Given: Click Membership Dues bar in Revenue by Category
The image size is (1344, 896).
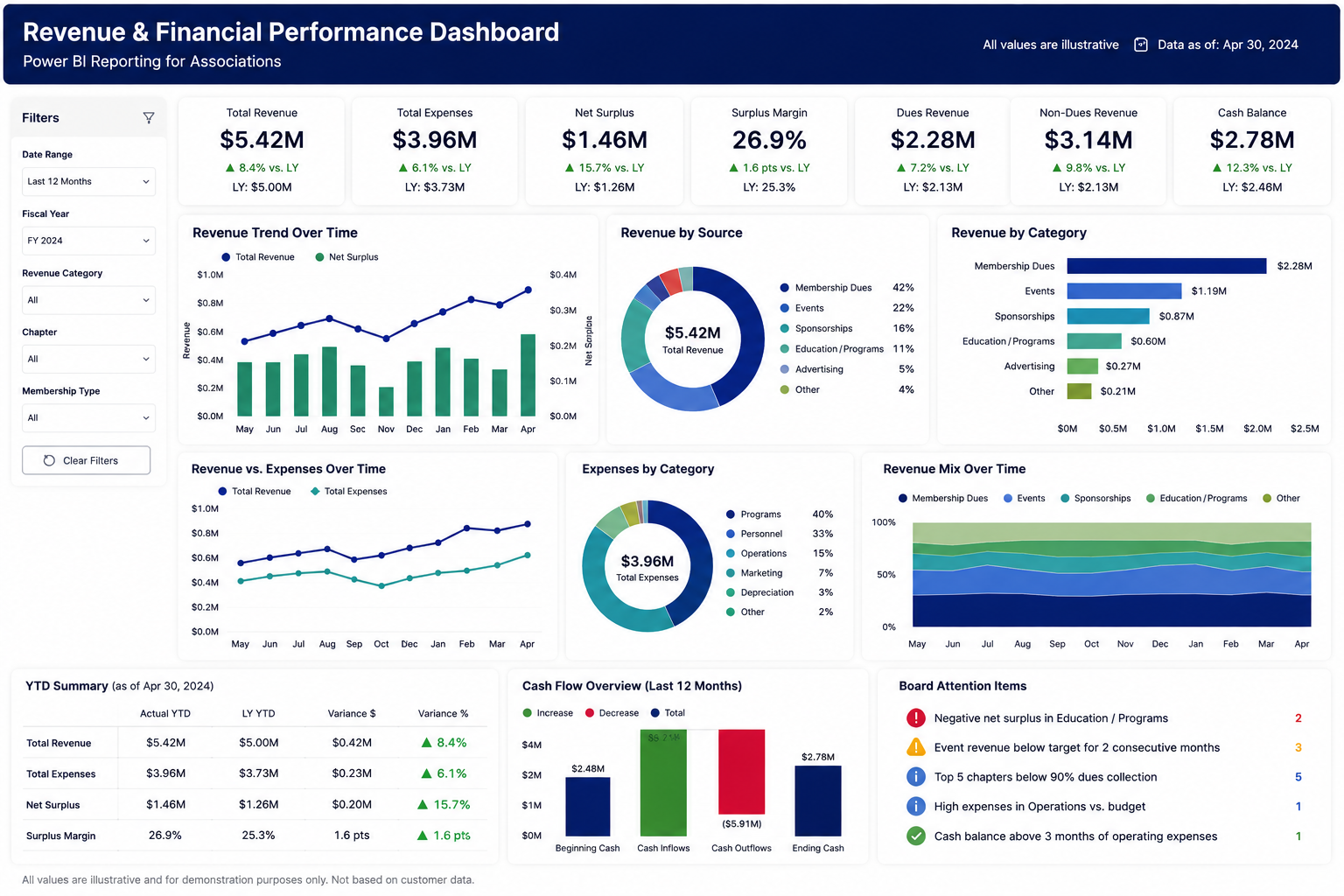Looking at the screenshot, I should click(1166, 266).
